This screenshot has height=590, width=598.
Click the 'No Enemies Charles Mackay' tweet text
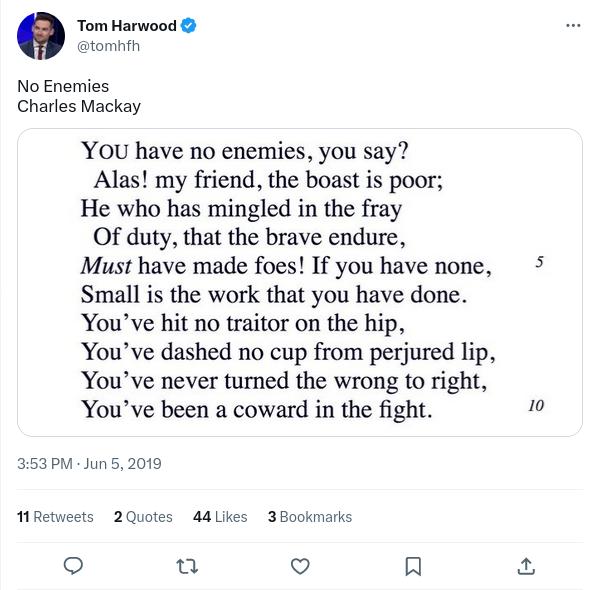pyautogui.click(x=79, y=96)
